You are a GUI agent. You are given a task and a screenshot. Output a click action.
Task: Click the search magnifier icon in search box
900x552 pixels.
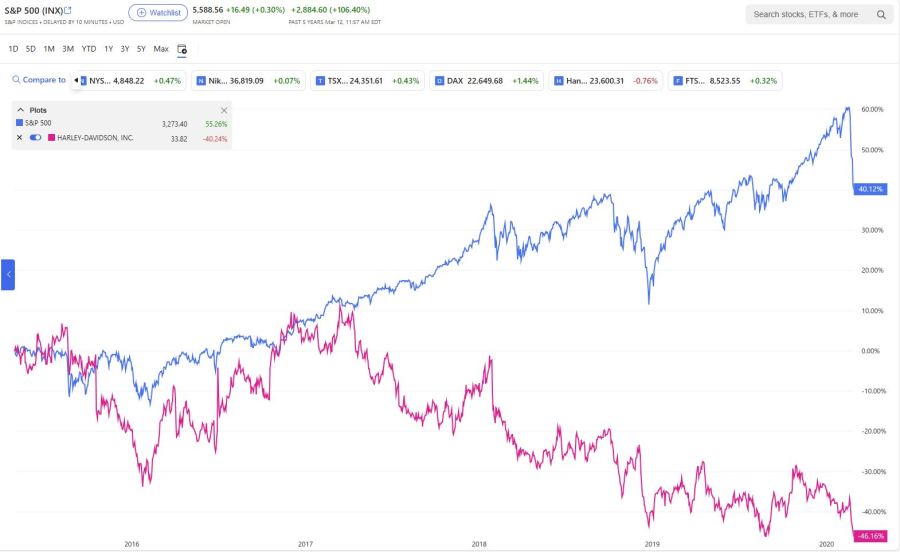[881, 15]
